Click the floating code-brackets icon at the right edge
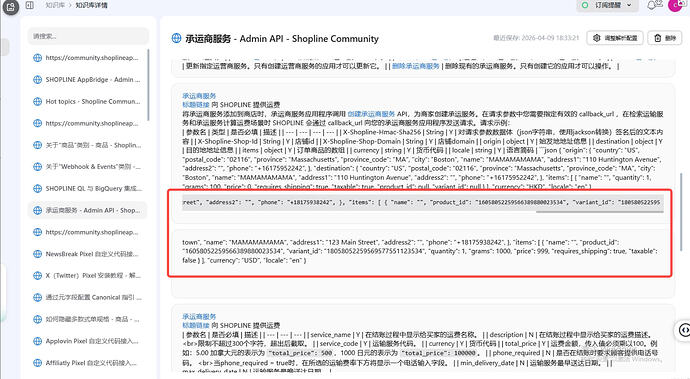This screenshot has width=690, height=379. point(683,330)
